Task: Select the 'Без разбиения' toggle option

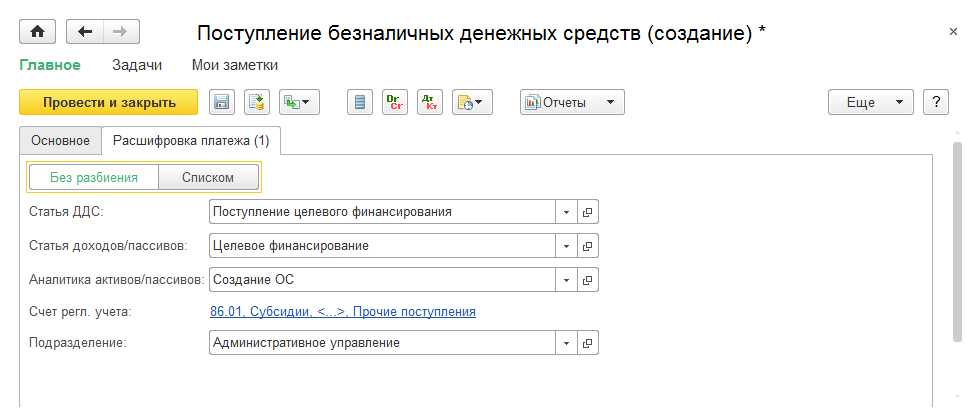Action: [x=93, y=178]
